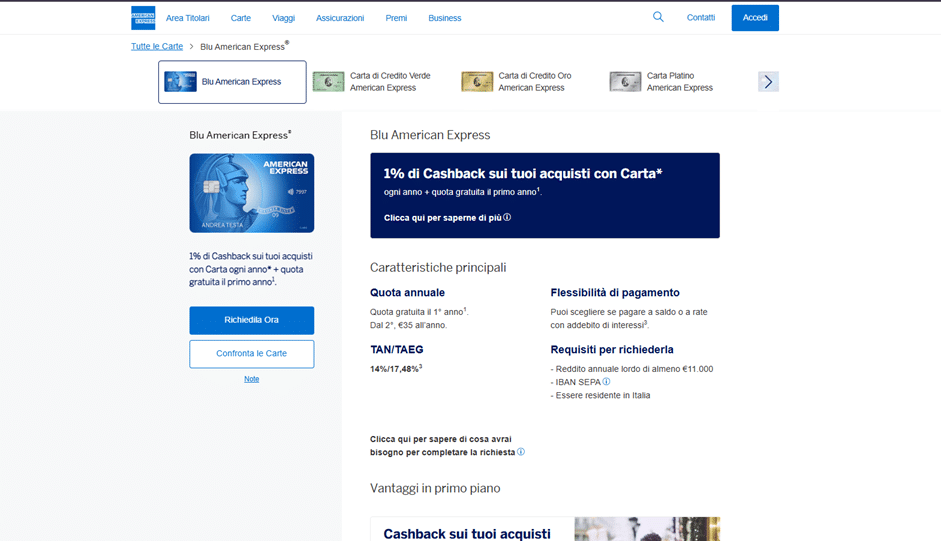Screen dimensions: 941x541
Task: Open the Premi menu
Action: [x=396, y=18]
